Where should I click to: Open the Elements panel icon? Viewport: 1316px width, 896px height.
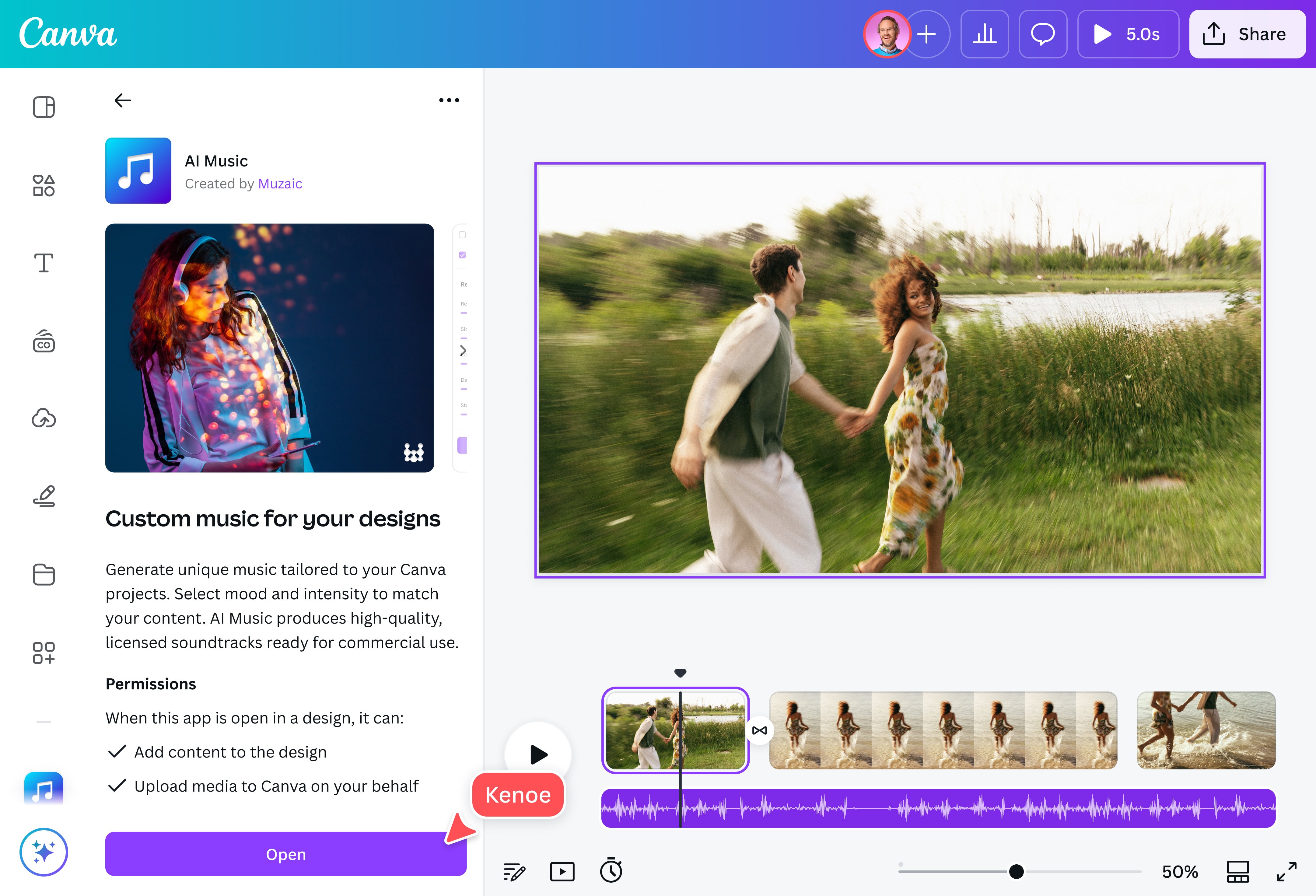[x=44, y=185]
